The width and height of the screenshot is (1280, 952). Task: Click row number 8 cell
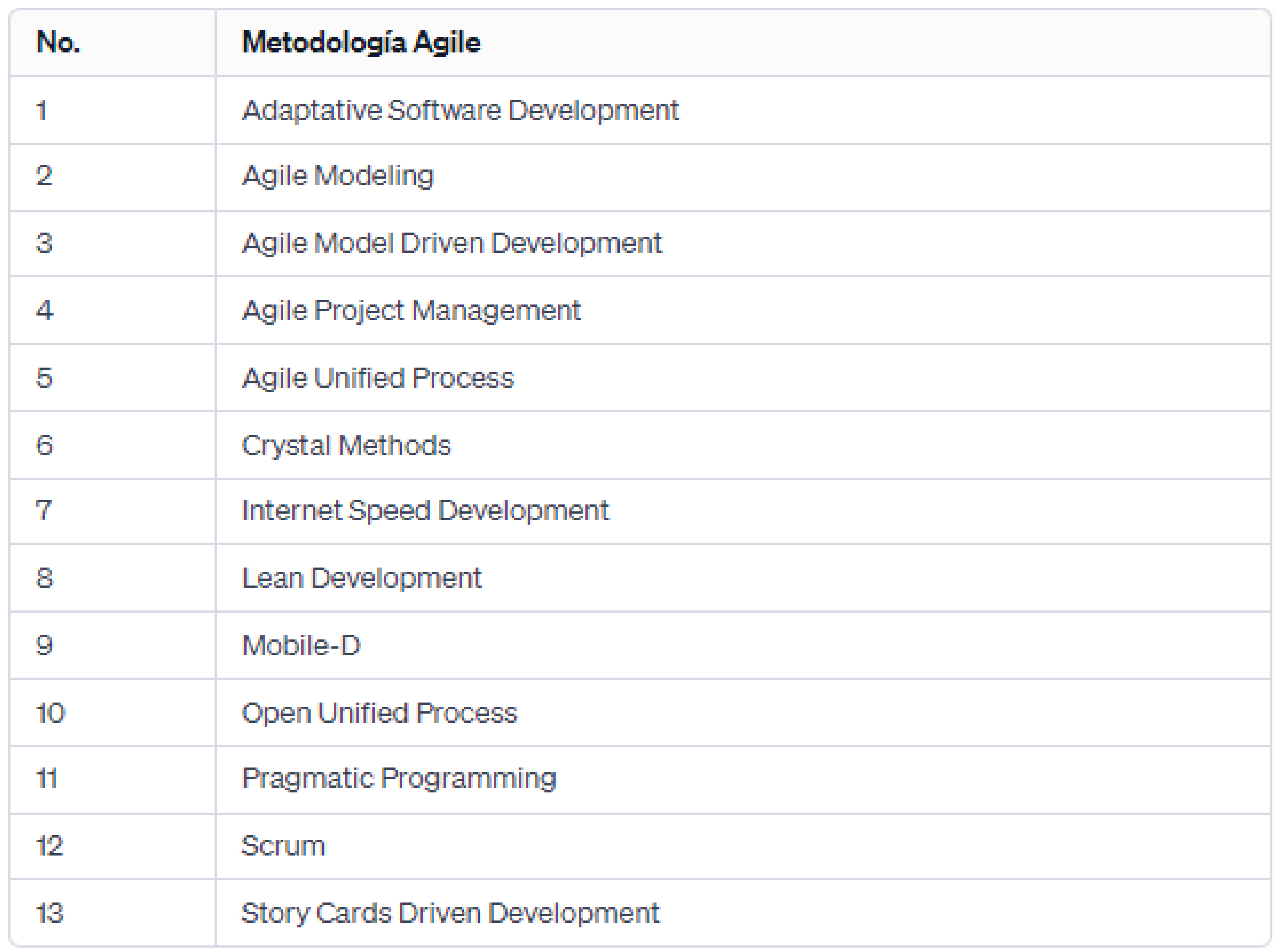coord(44,578)
